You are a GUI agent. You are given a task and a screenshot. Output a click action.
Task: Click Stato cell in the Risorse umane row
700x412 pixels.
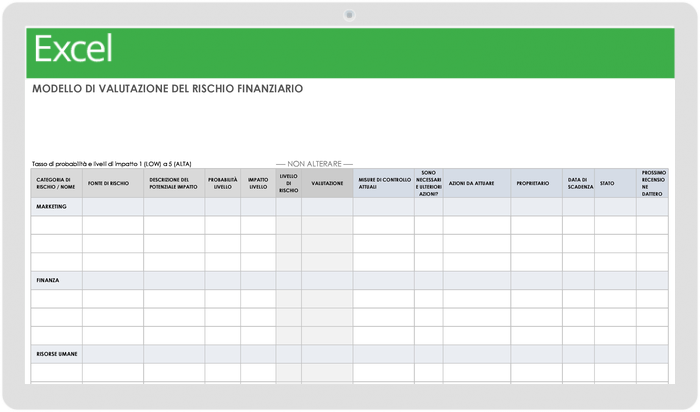click(x=615, y=354)
